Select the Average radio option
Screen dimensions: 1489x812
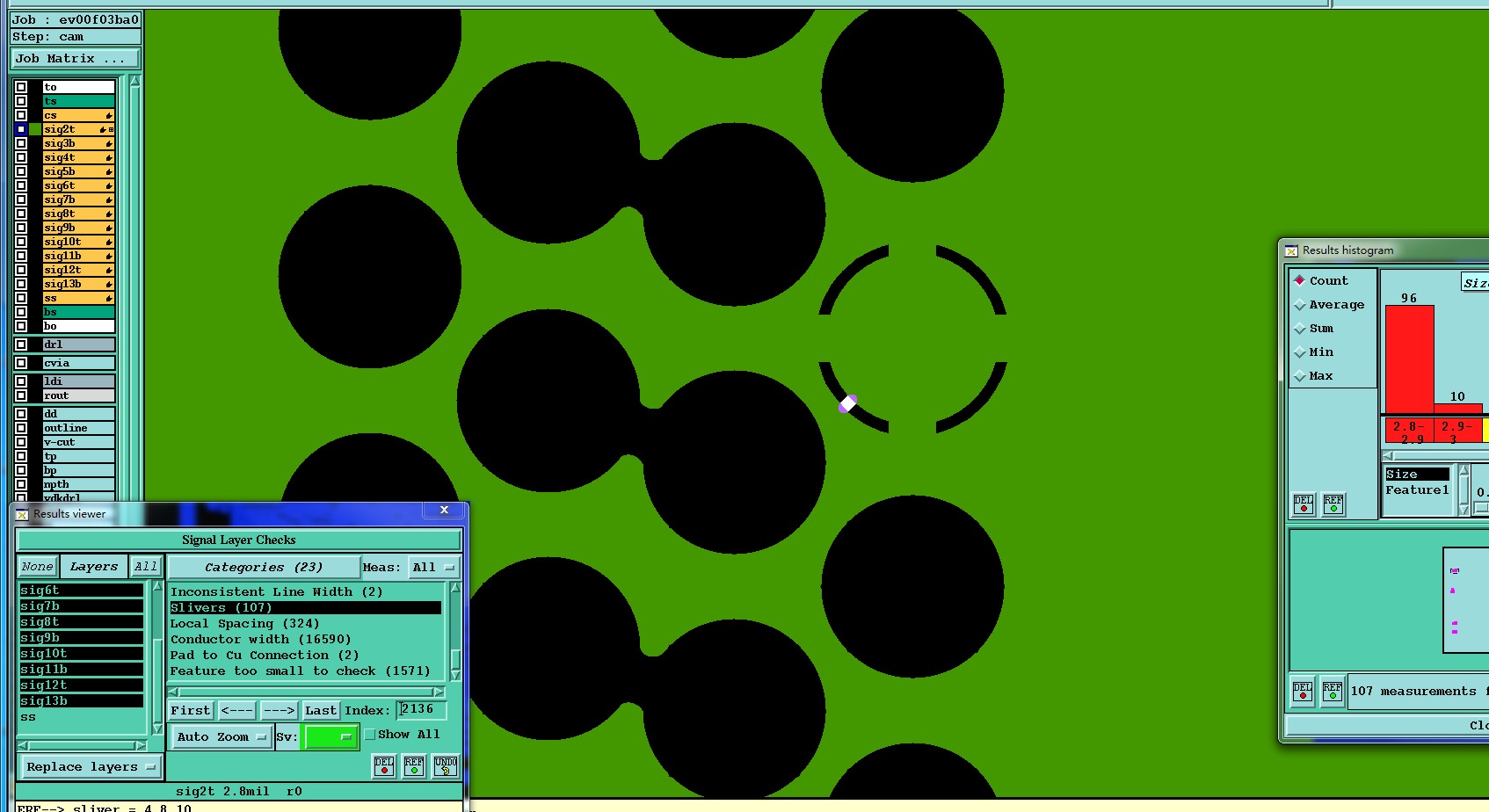1300,304
